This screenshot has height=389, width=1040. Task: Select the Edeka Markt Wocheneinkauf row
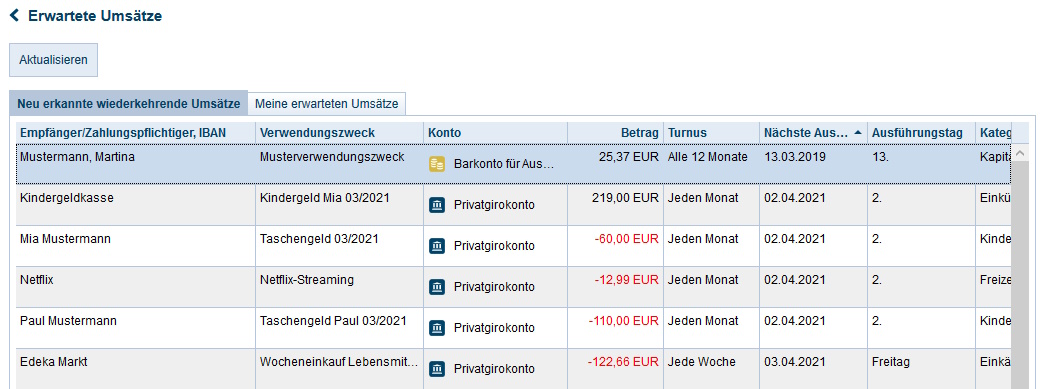click(x=513, y=369)
